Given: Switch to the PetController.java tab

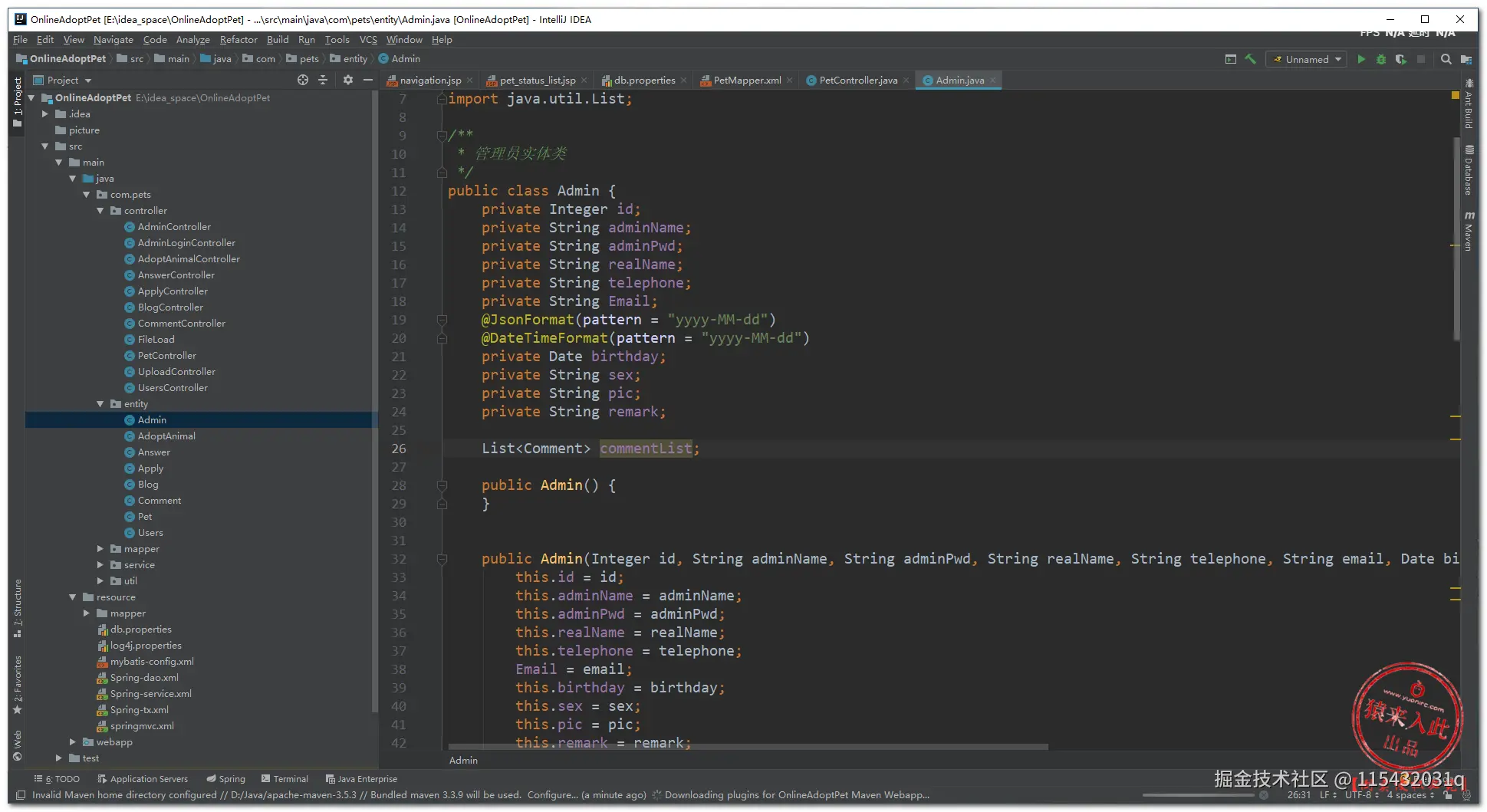Looking at the screenshot, I should (x=857, y=80).
